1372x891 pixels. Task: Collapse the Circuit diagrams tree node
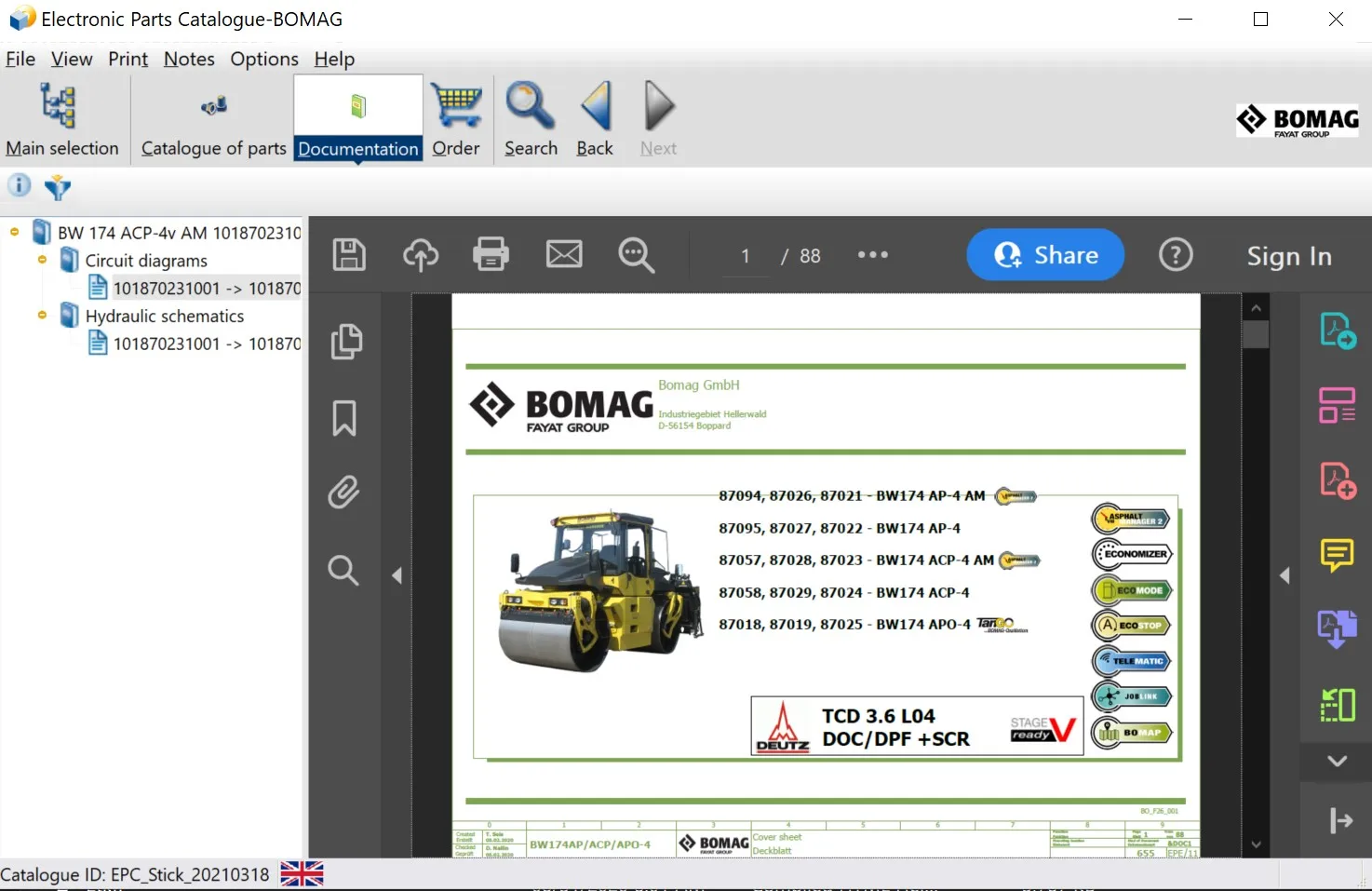[40, 260]
